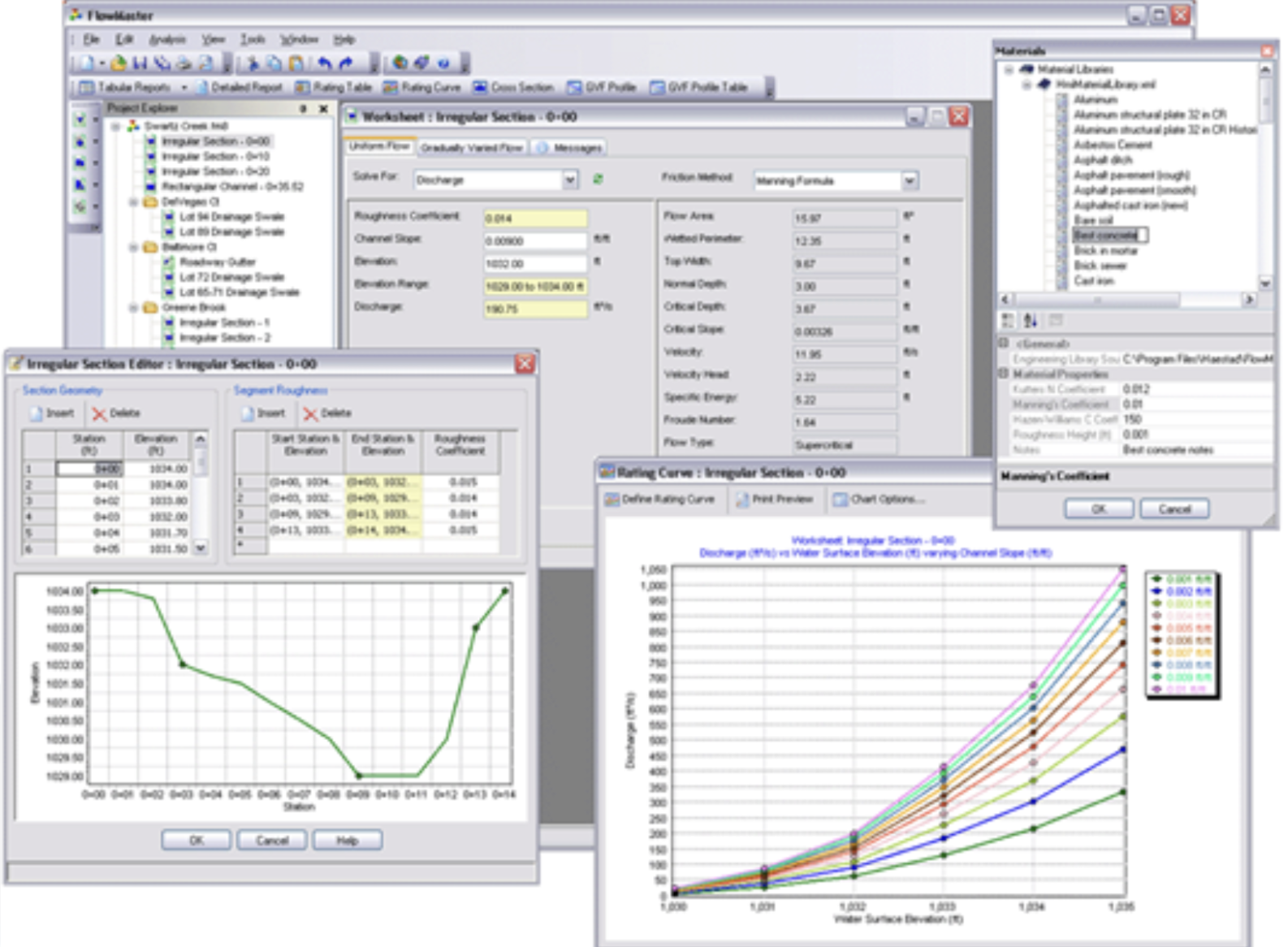The height and width of the screenshot is (947, 1288).
Task: Click the alphabetical sort icon in Materials panel
Action: point(1030,321)
